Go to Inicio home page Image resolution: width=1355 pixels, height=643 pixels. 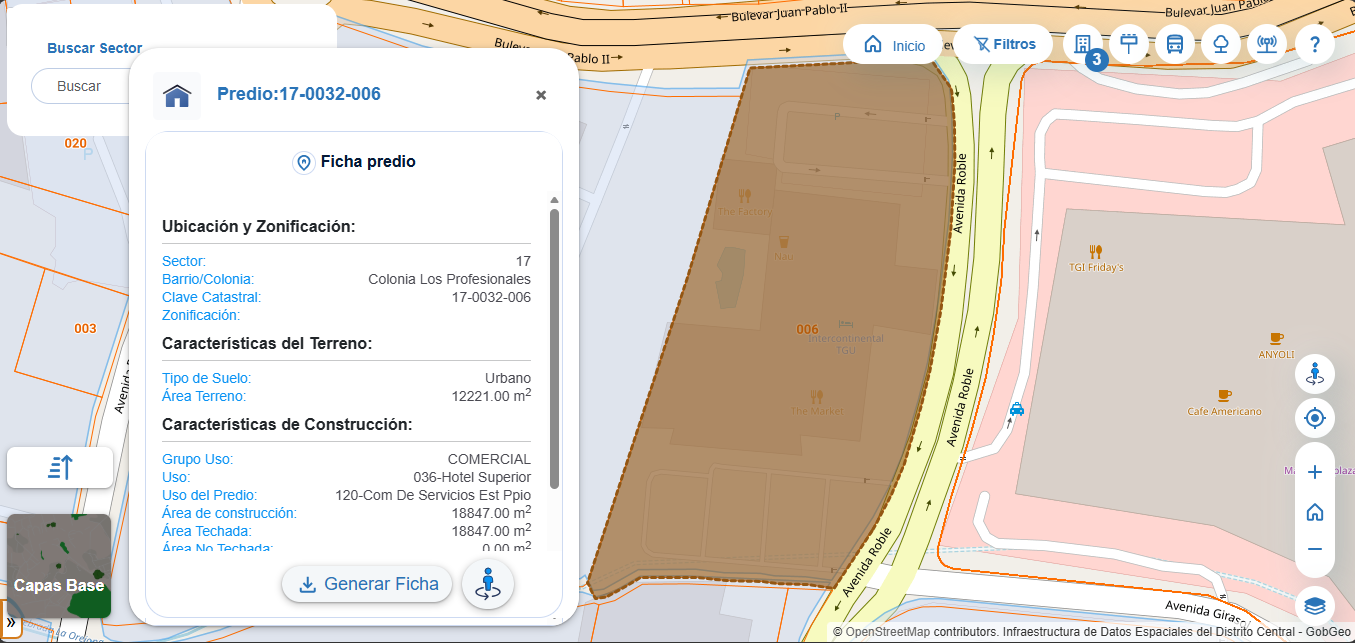pyautogui.click(x=894, y=45)
